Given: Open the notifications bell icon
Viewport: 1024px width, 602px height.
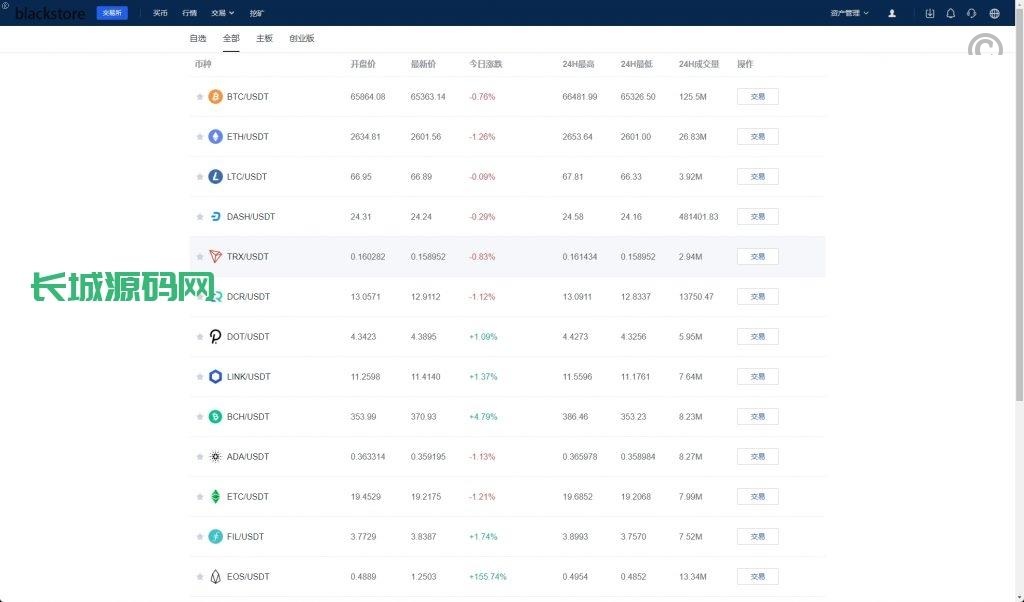Looking at the screenshot, I should pos(950,14).
